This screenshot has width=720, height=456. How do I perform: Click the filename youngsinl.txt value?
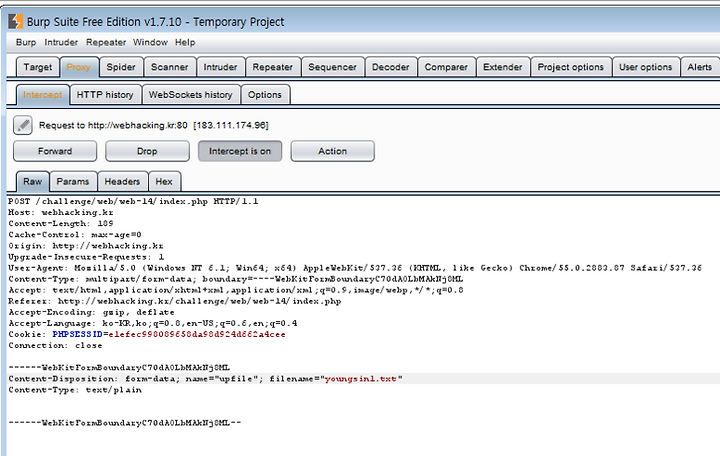[x=360, y=379]
